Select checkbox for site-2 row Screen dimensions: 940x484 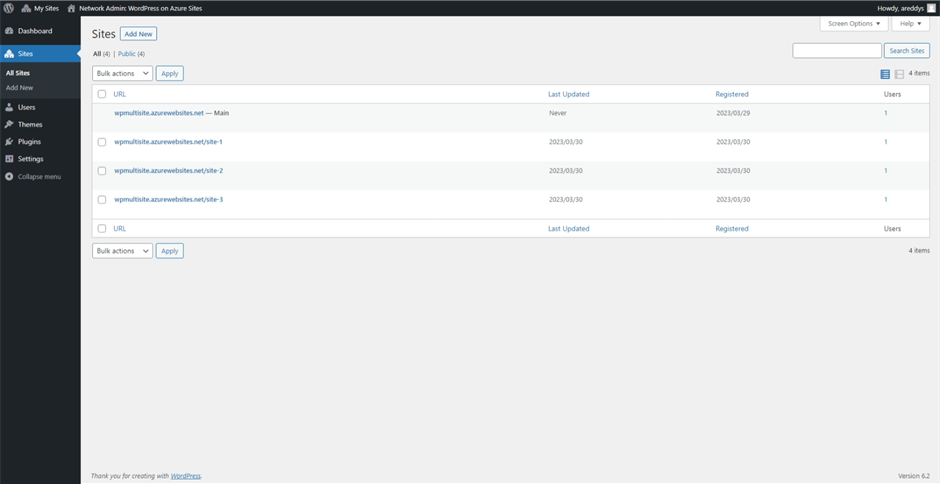[x=102, y=171]
